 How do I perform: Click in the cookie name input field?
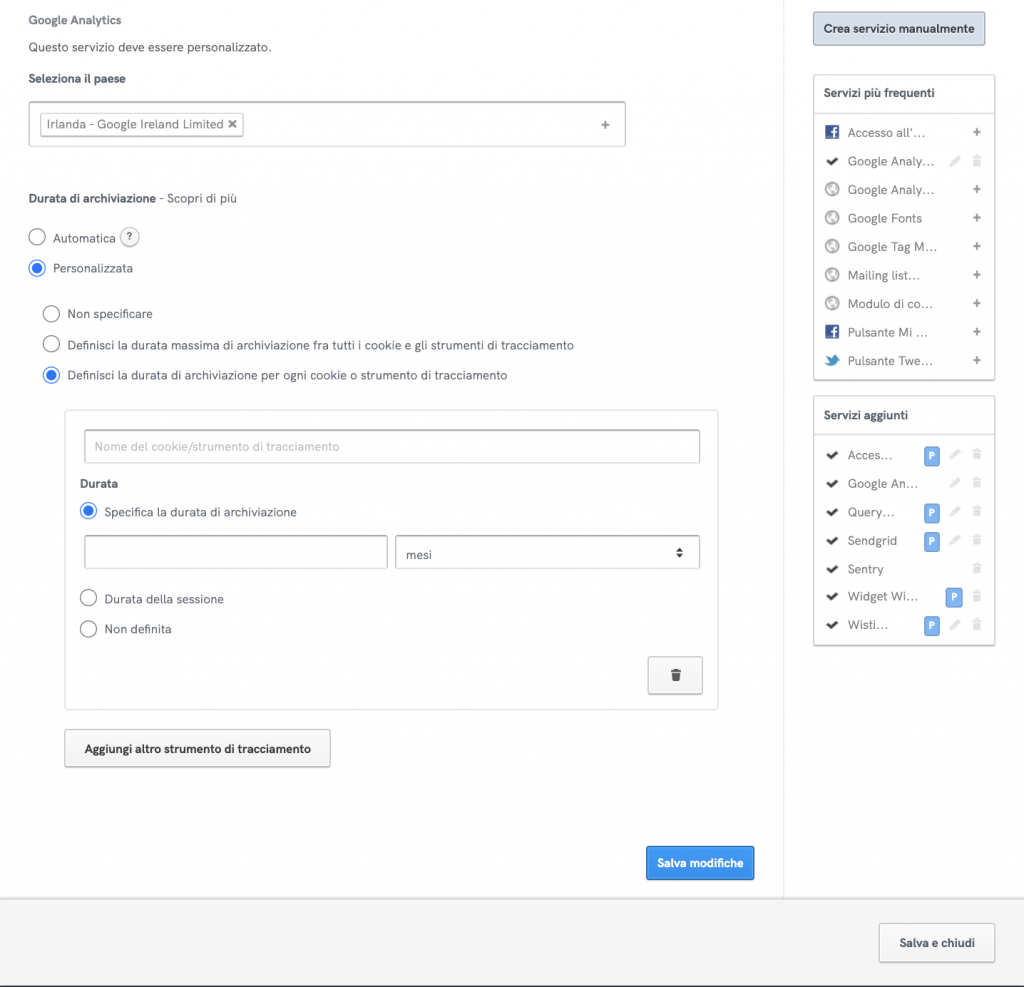[391, 447]
